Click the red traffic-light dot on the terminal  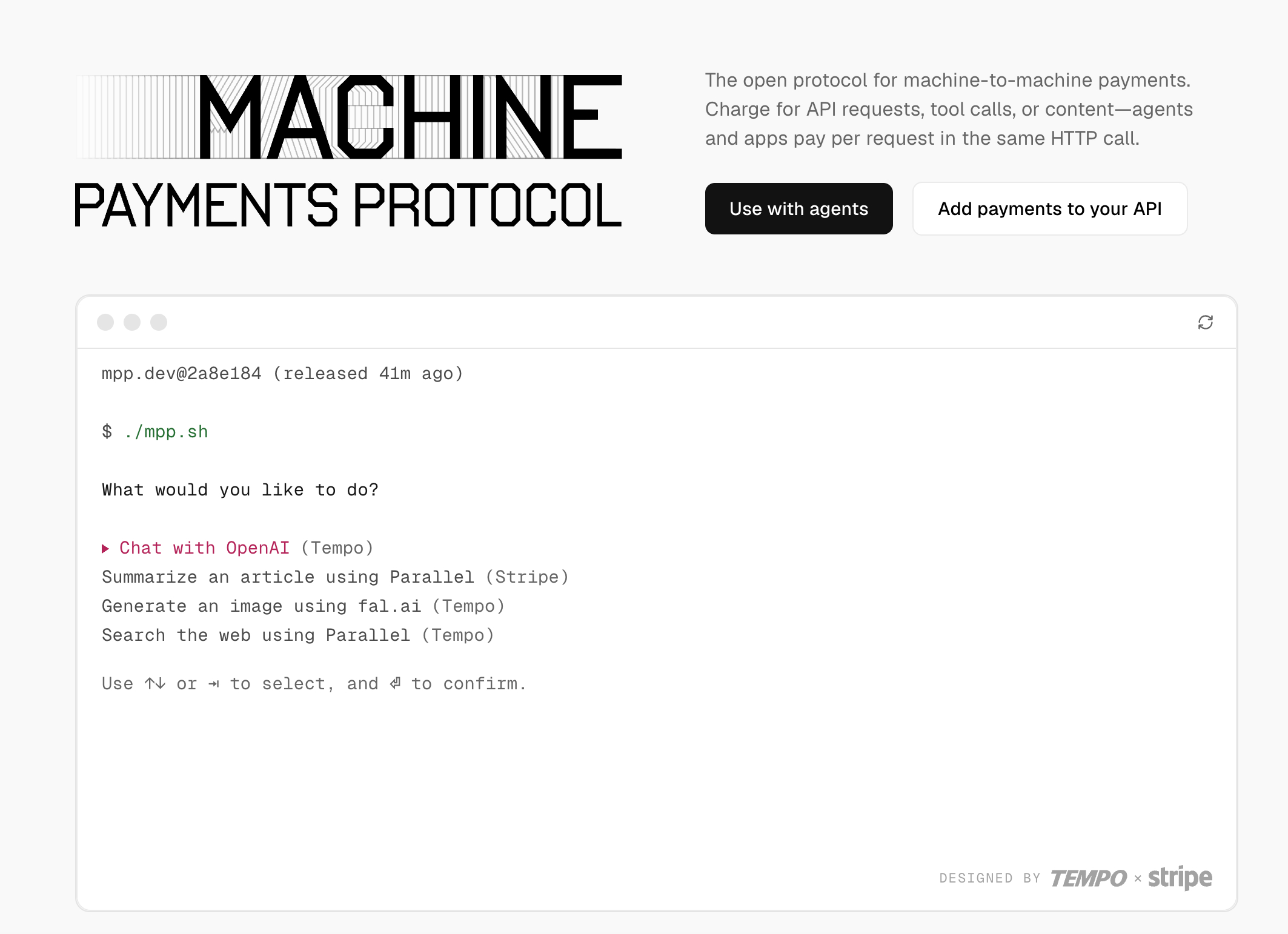point(107,323)
